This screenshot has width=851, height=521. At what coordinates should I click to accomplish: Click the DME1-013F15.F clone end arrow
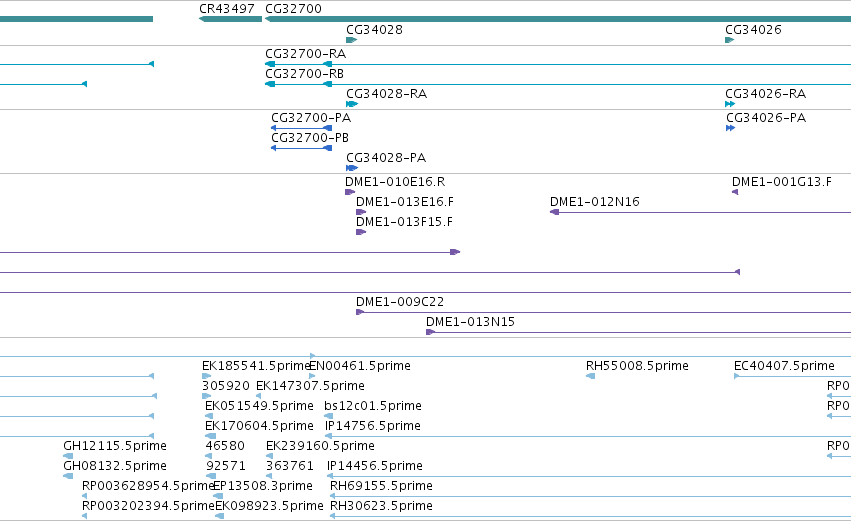[361, 232]
